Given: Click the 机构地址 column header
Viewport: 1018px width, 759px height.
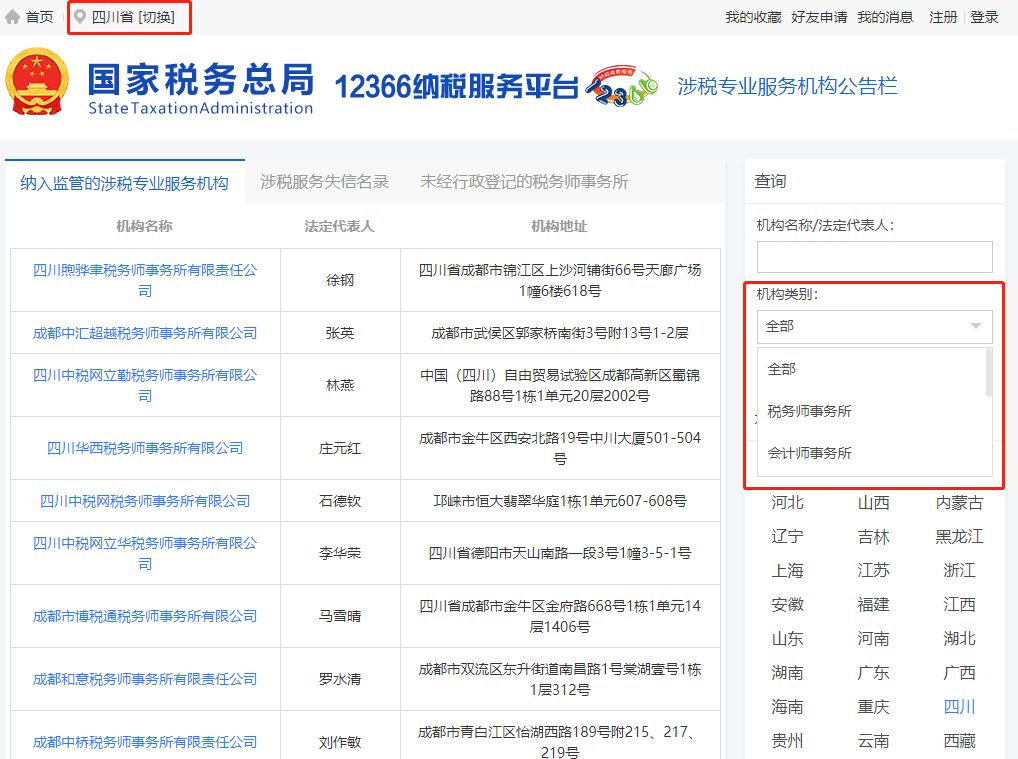Looking at the screenshot, I should 559,226.
